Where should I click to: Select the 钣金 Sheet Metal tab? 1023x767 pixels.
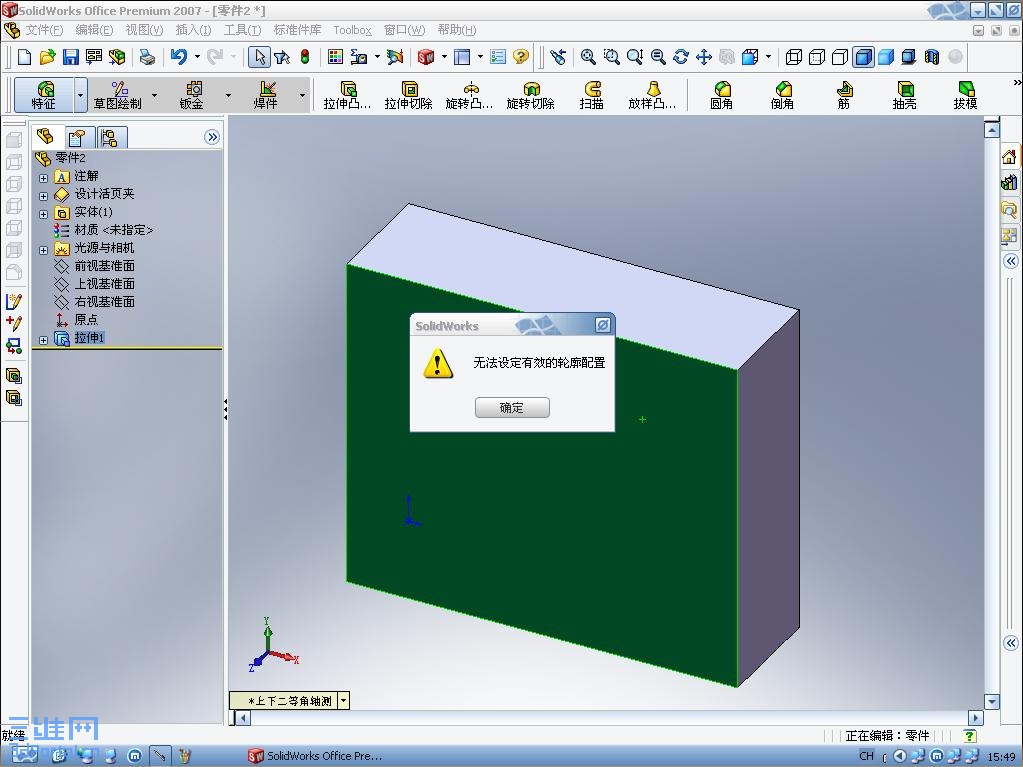(192, 95)
